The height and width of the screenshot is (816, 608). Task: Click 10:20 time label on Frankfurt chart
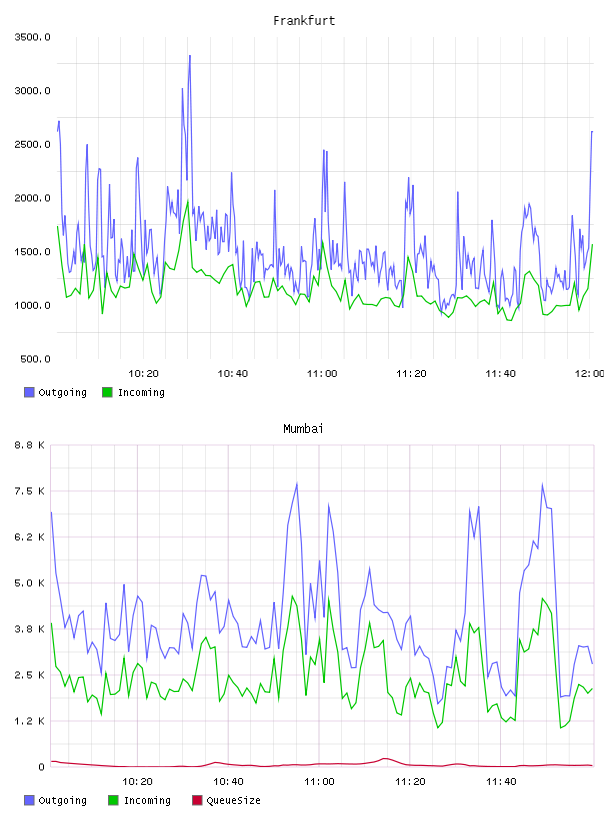point(143,374)
